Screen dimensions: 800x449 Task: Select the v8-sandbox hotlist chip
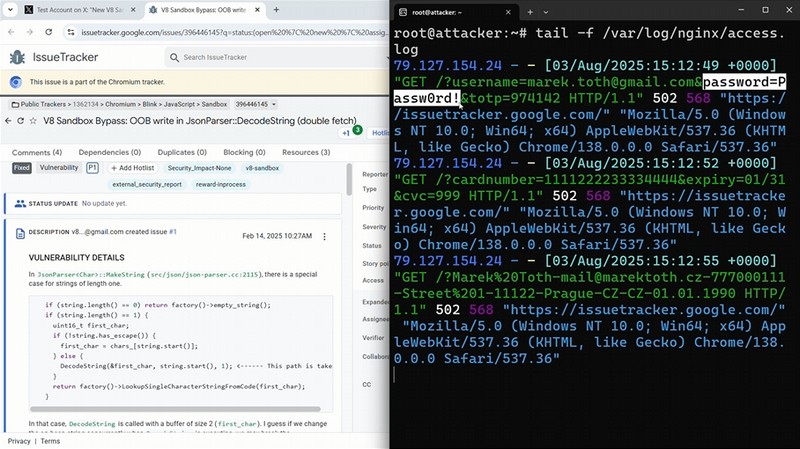[262, 168]
